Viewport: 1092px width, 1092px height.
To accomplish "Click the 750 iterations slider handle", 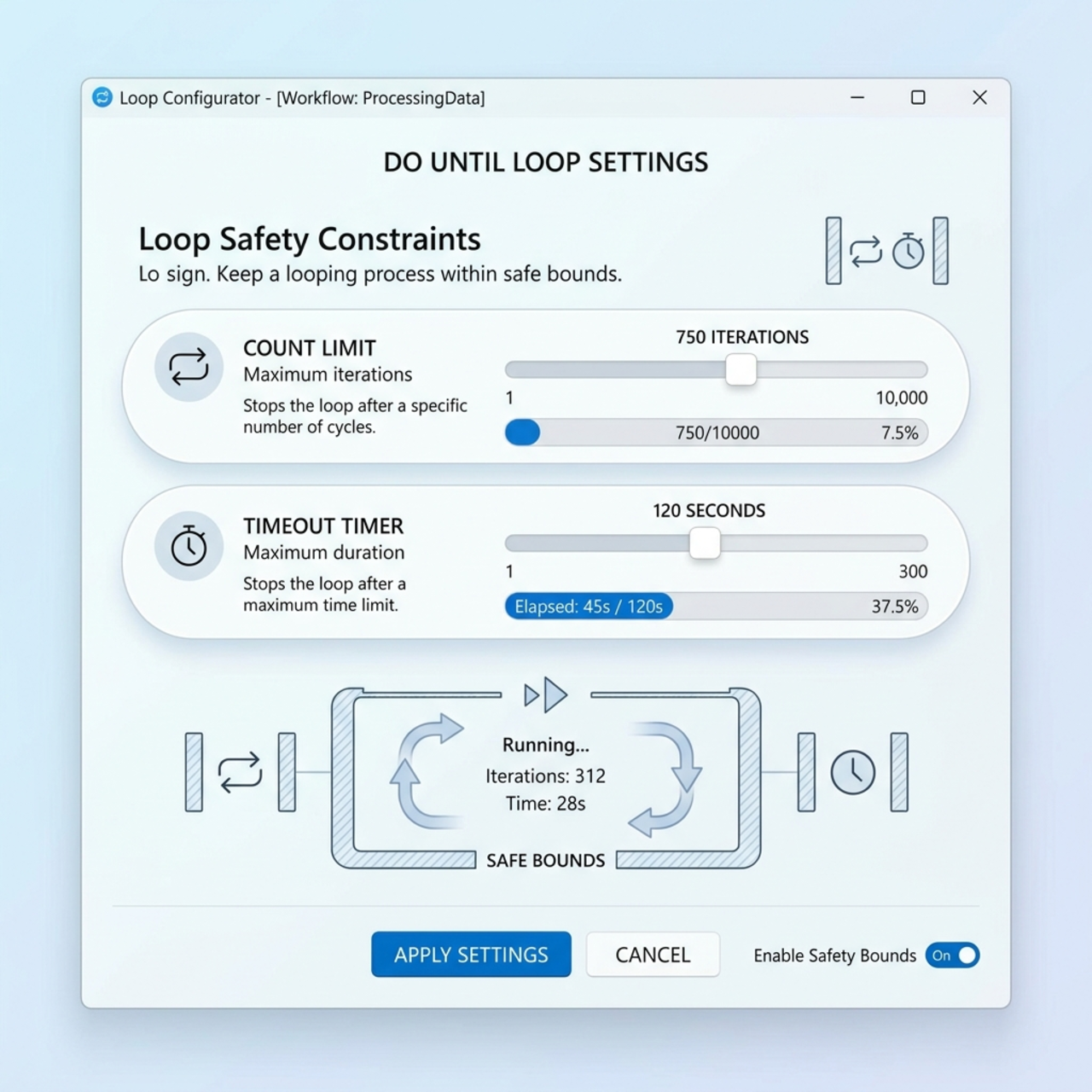I will 741,369.
